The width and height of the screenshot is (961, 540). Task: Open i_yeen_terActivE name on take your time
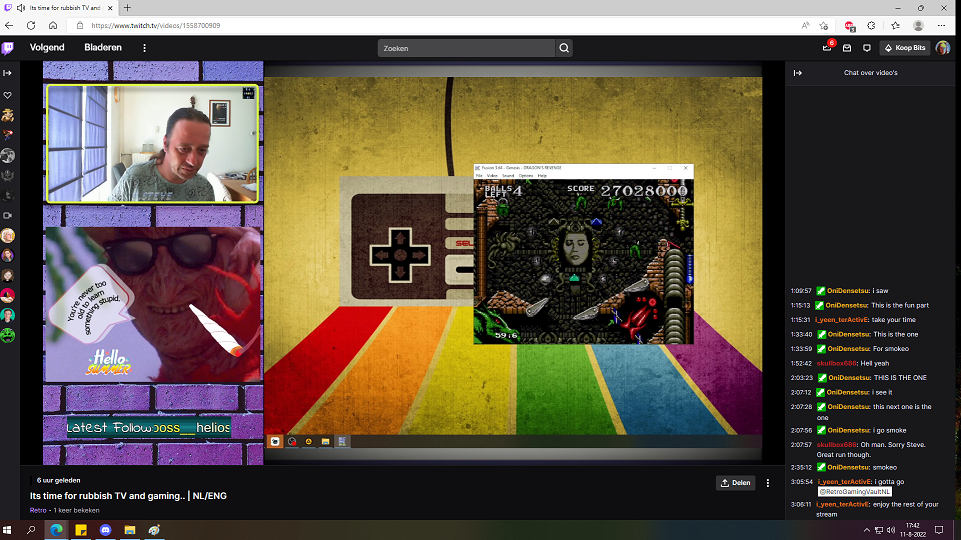[x=841, y=320]
